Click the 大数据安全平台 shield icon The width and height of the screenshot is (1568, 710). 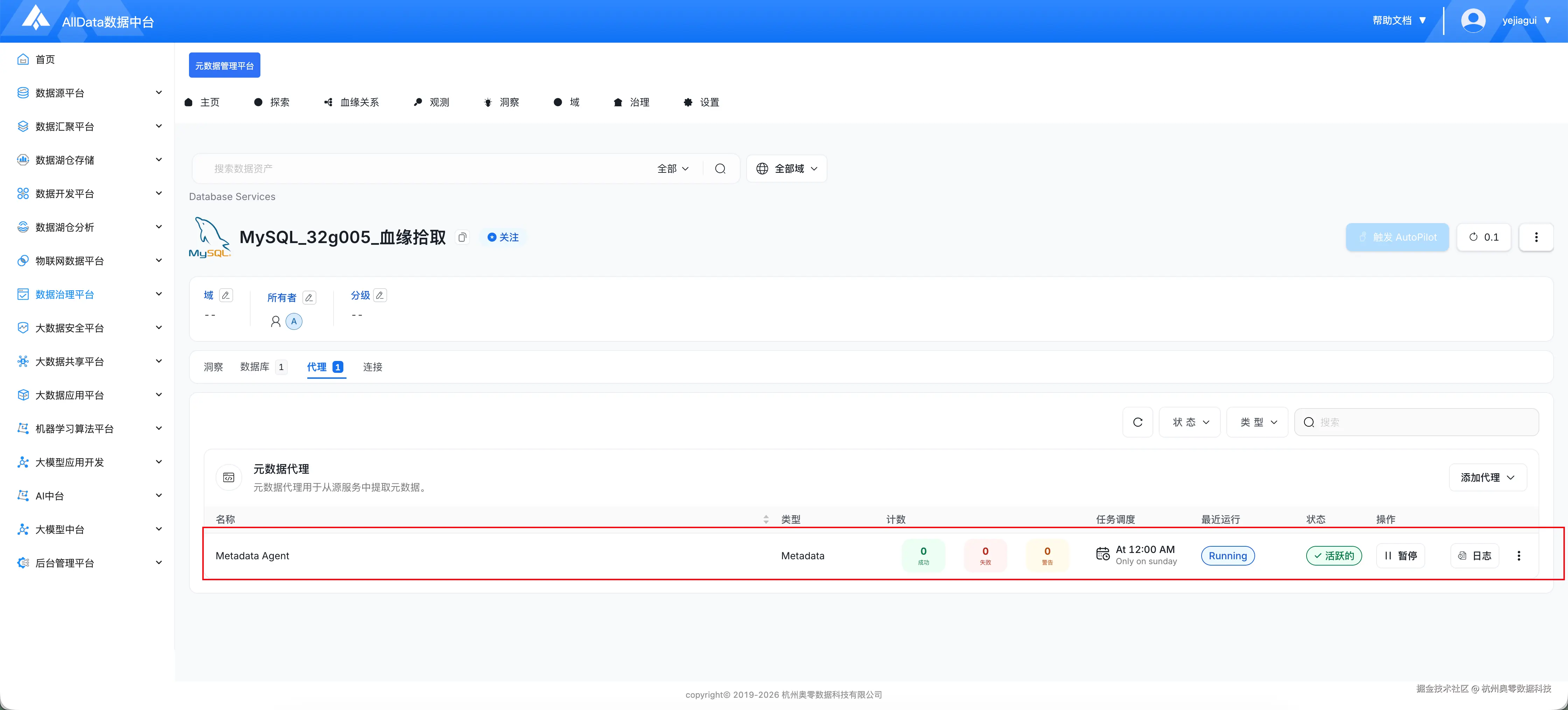(23, 327)
